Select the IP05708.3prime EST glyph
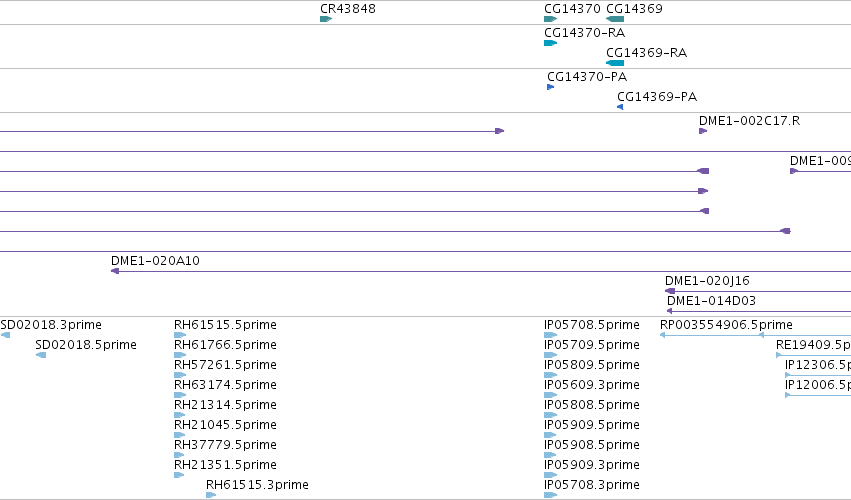Viewport: 851px width, 500px height. click(551, 495)
